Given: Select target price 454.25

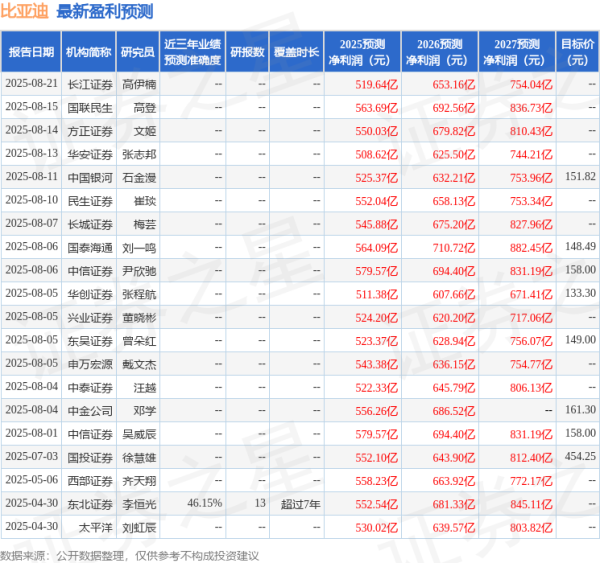Looking at the screenshot, I should coord(580,457).
